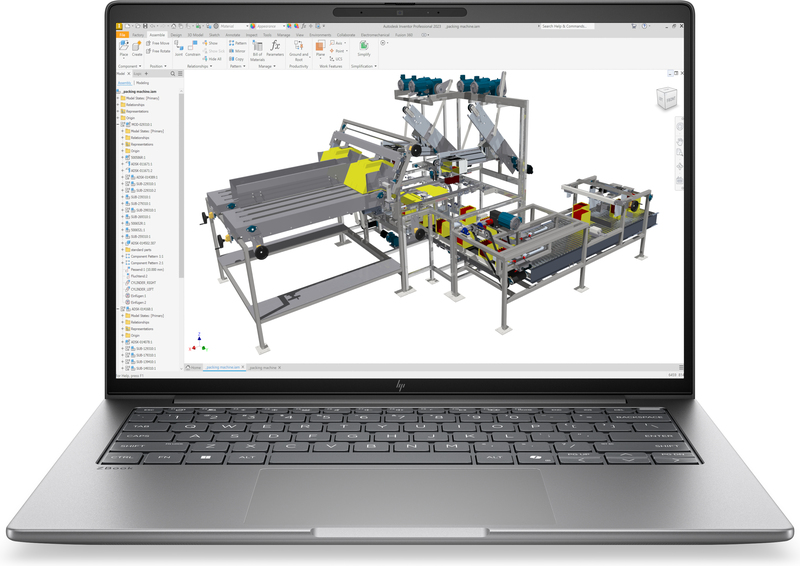
Task: Select the Modeling browser view
Action: 142,83
